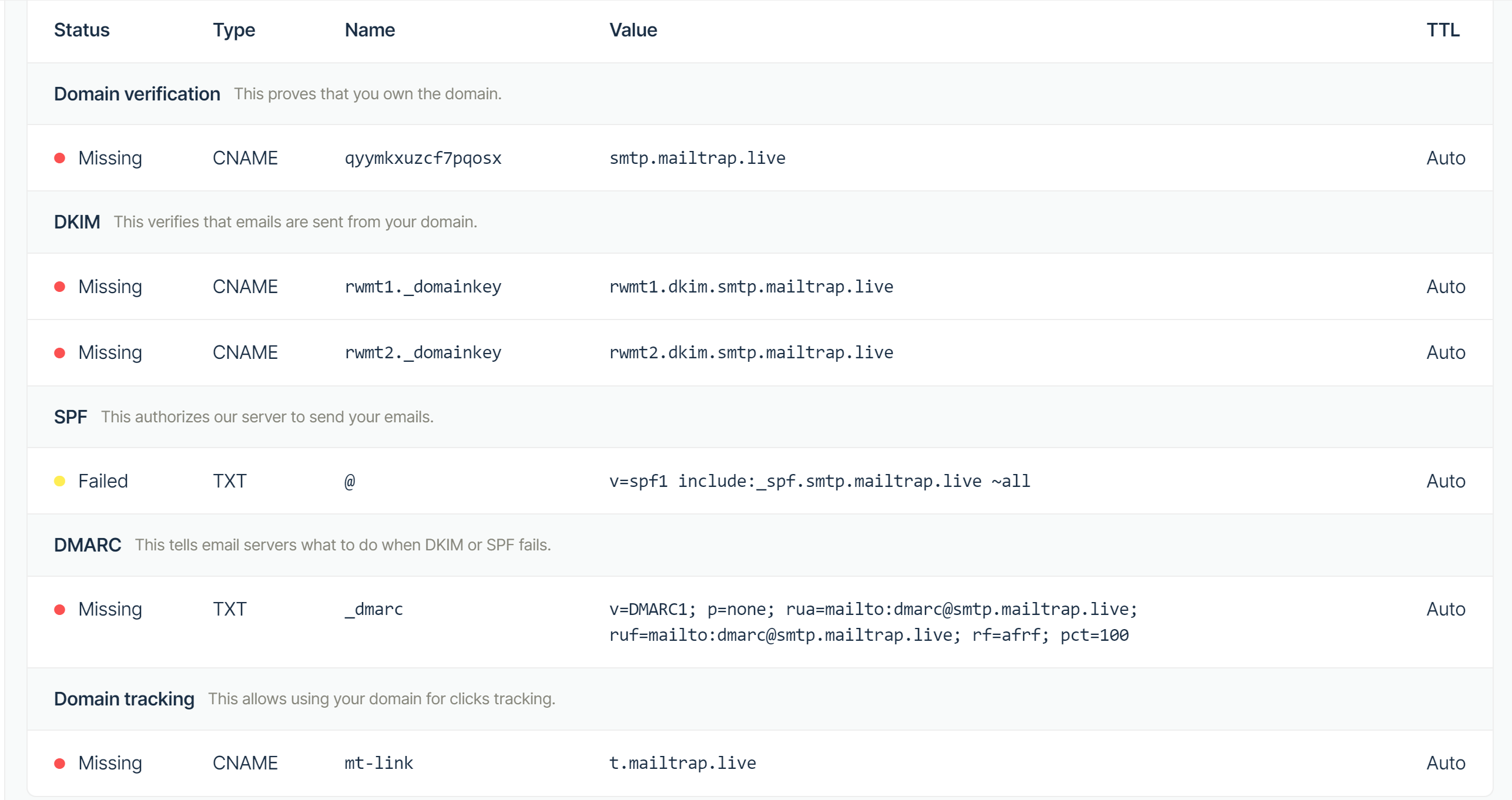Click the Name column header
The width and height of the screenshot is (1512, 800).
click(370, 30)
